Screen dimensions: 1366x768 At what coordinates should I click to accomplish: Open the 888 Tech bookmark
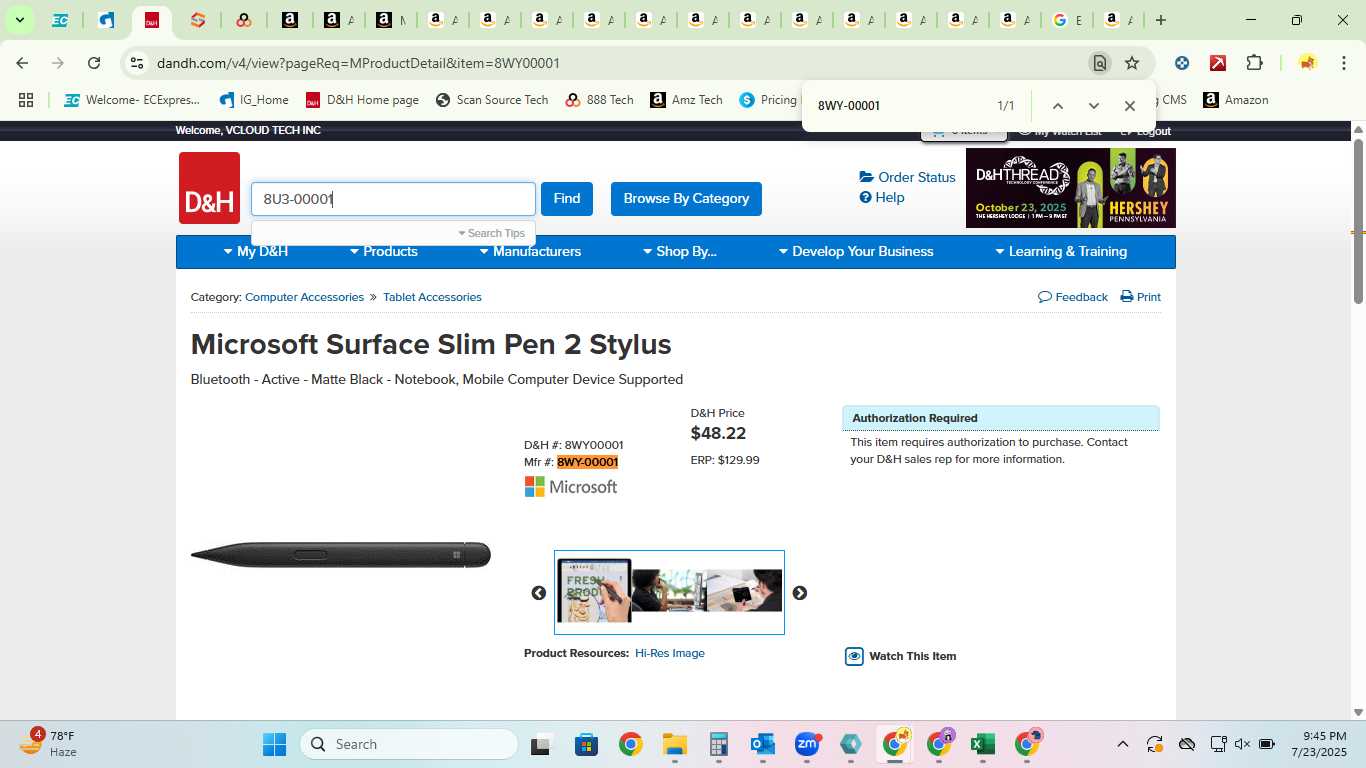tap(599, 100)
